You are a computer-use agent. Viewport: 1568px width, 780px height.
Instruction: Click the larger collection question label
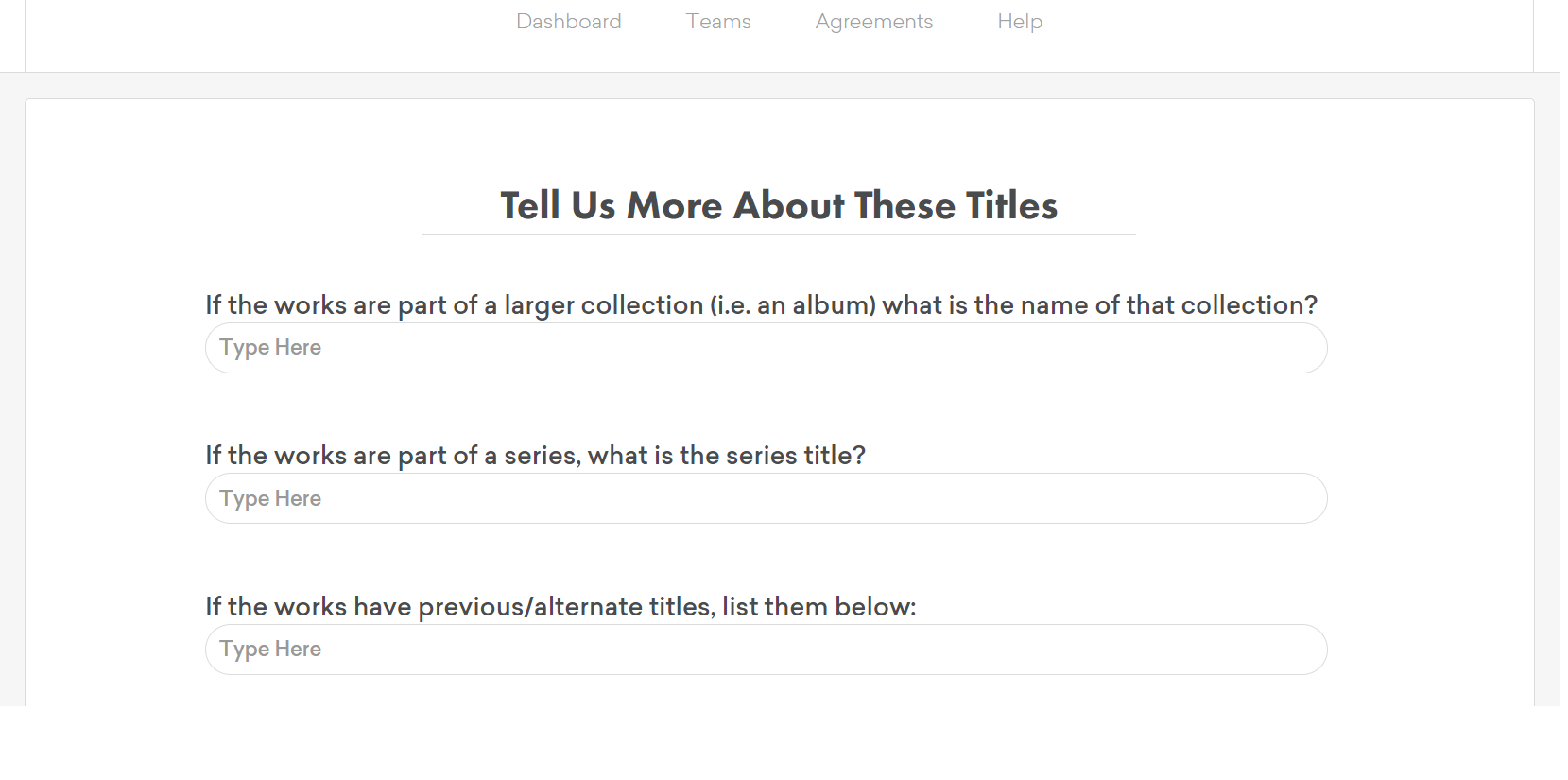761,305
